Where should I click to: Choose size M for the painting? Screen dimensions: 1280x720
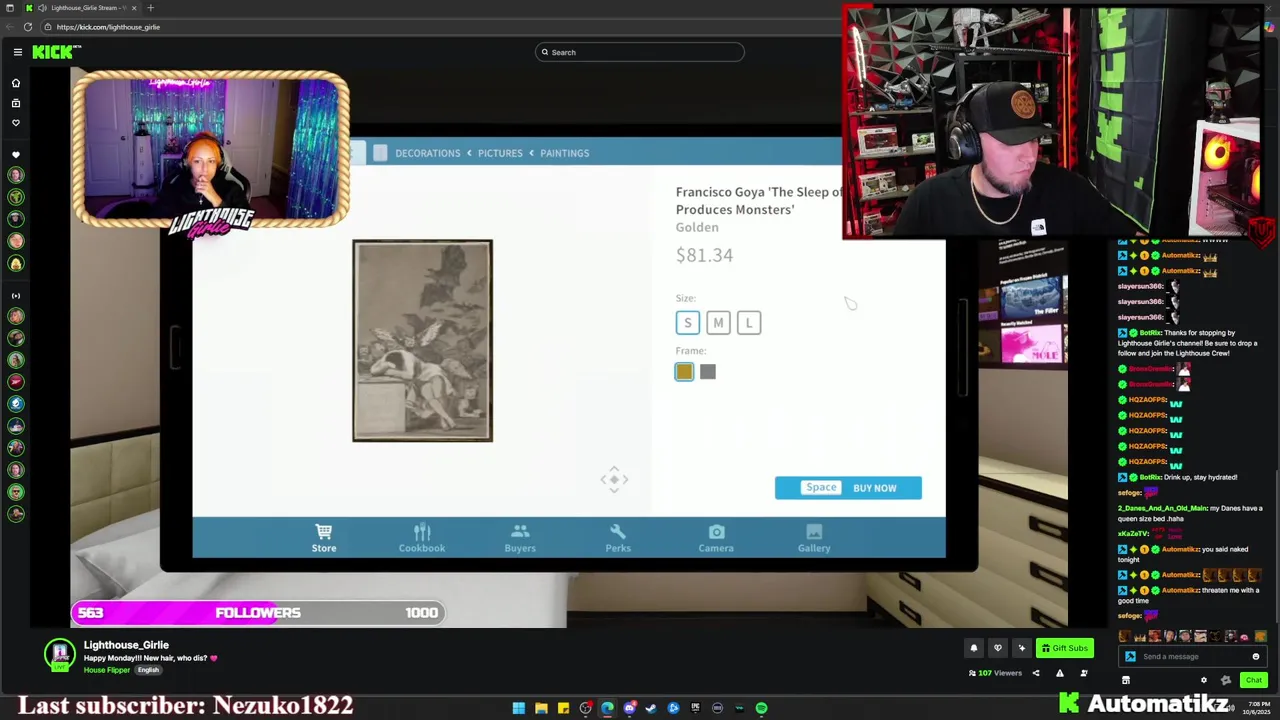pos(718,323)
